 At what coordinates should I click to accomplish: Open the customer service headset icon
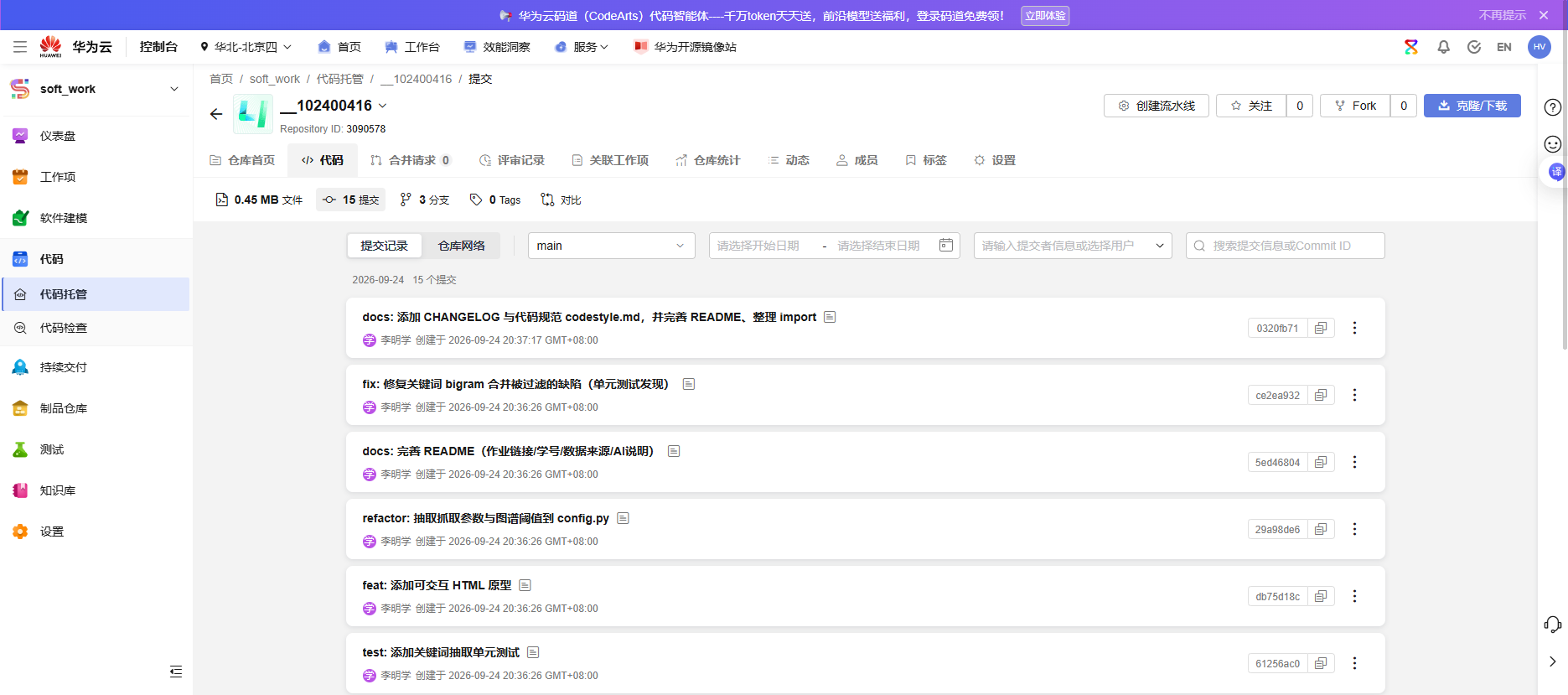[1553, 625]
